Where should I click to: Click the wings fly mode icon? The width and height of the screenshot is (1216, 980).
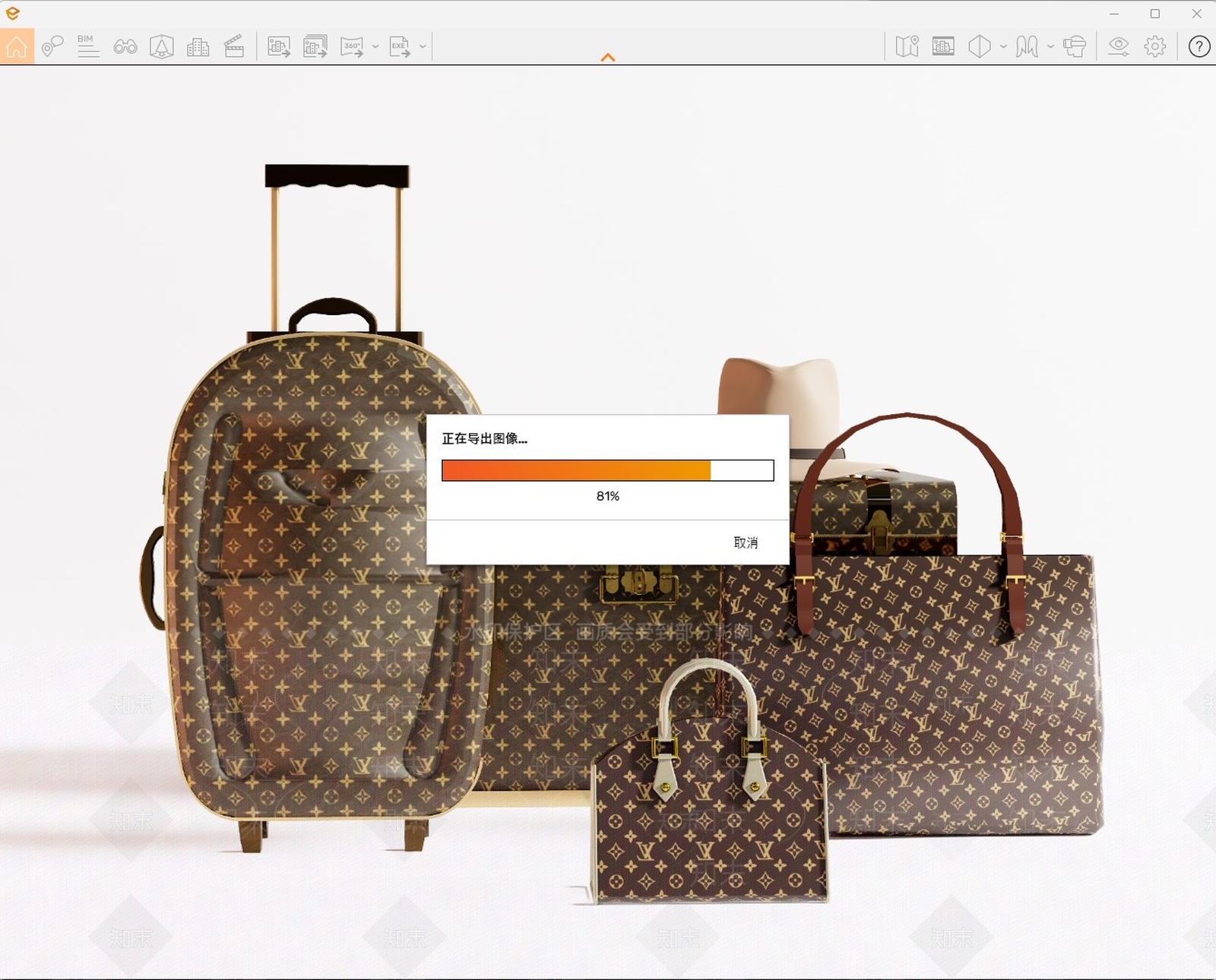tap(1027, 46)
